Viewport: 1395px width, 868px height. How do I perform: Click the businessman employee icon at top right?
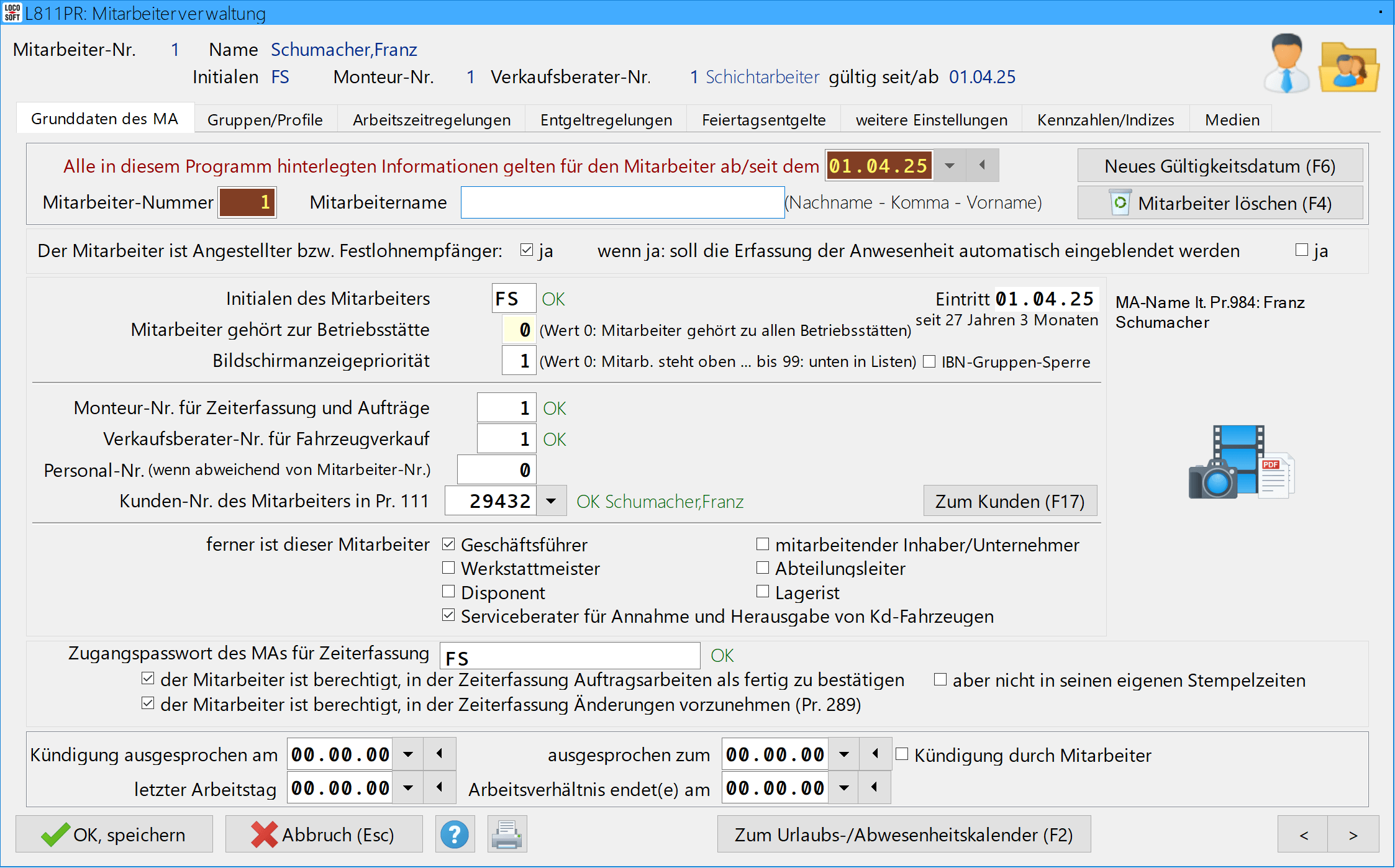[x=1287, y=63]
